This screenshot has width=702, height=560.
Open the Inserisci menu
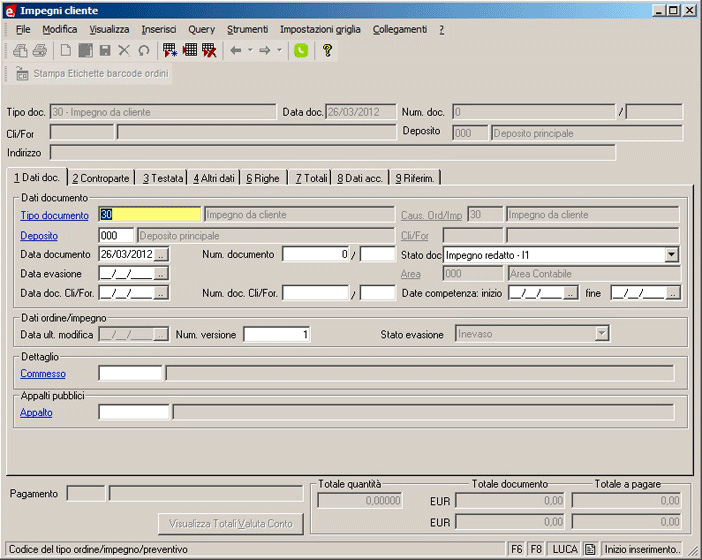(159, 30)
